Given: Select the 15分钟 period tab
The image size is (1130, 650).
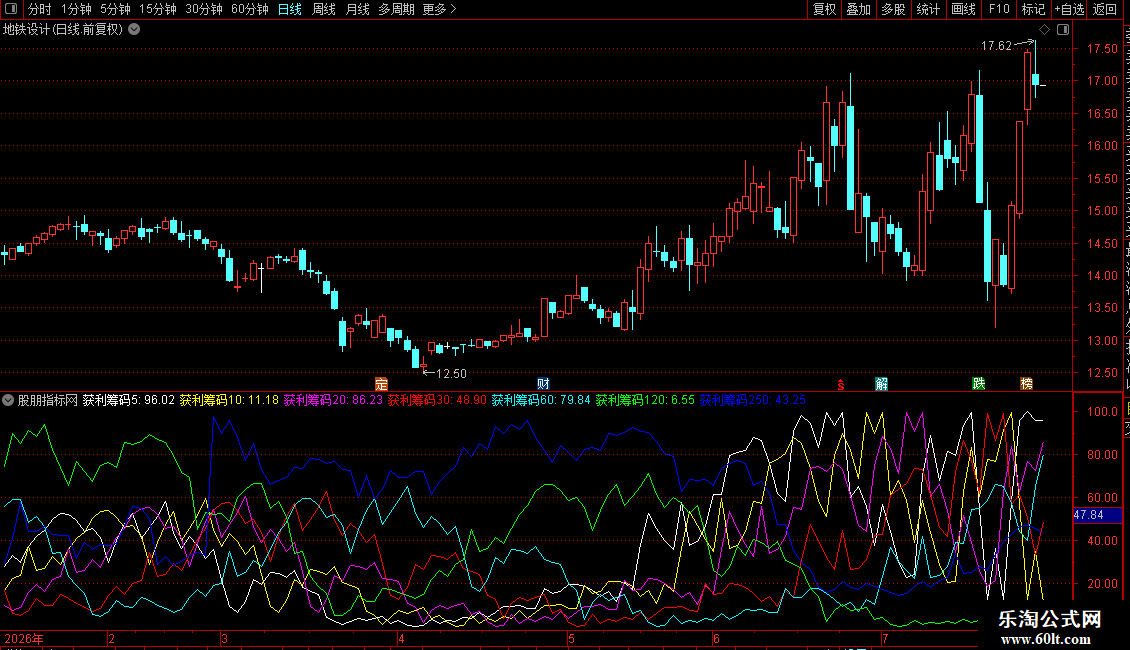Looking at the screenshot, I should (157, 9).
